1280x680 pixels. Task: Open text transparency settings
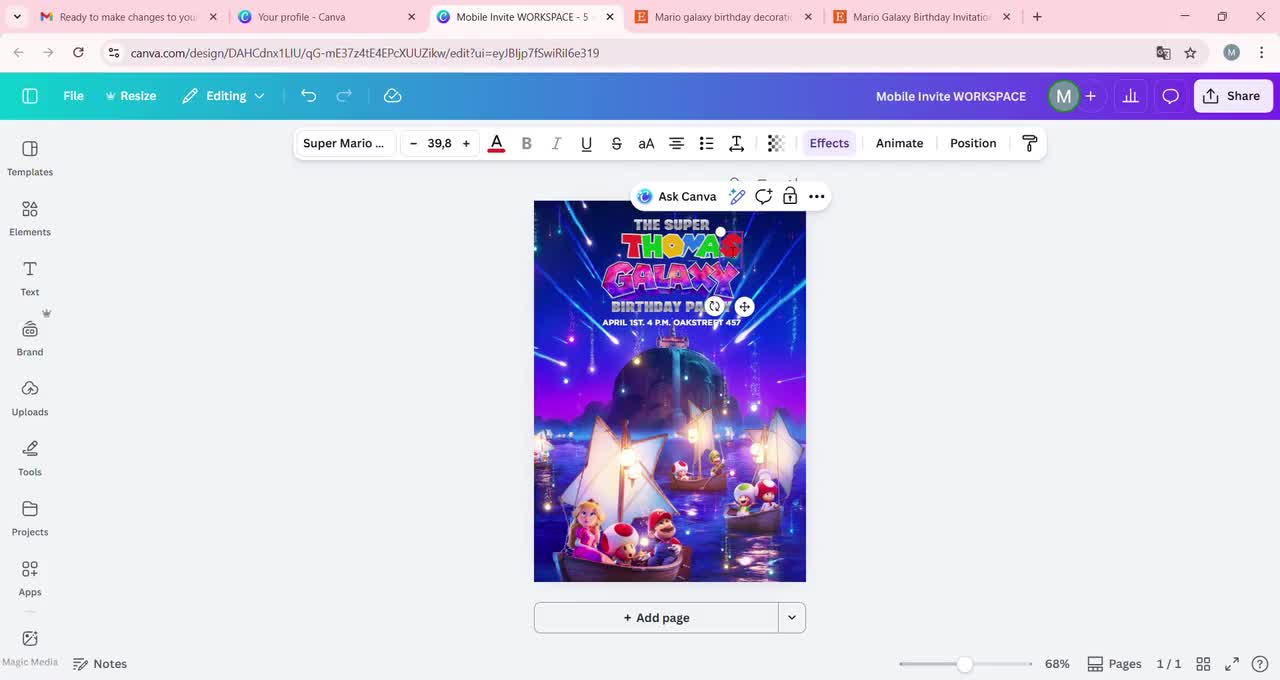[x=775, y=143]
